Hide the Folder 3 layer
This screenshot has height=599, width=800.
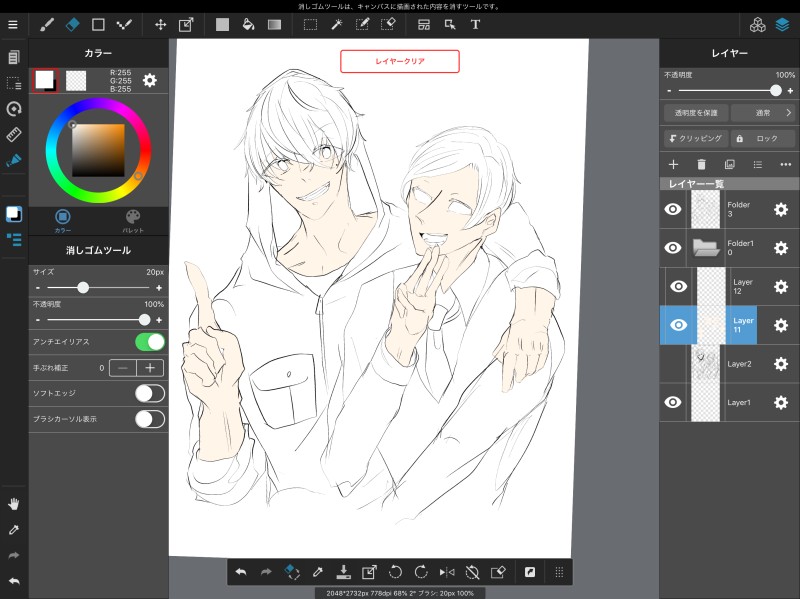(673, 209)
